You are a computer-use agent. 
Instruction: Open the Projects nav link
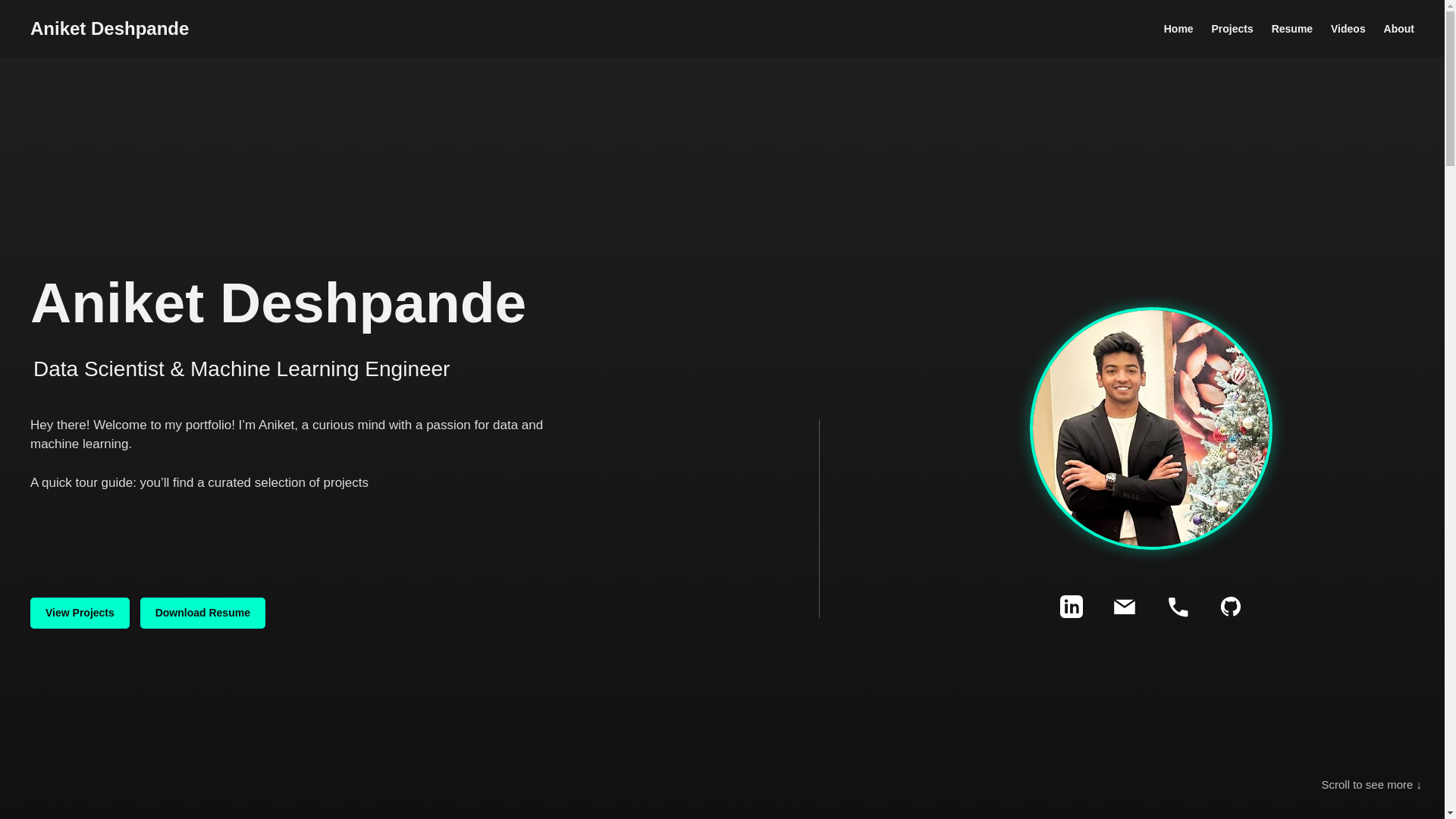click(1232, 29)
